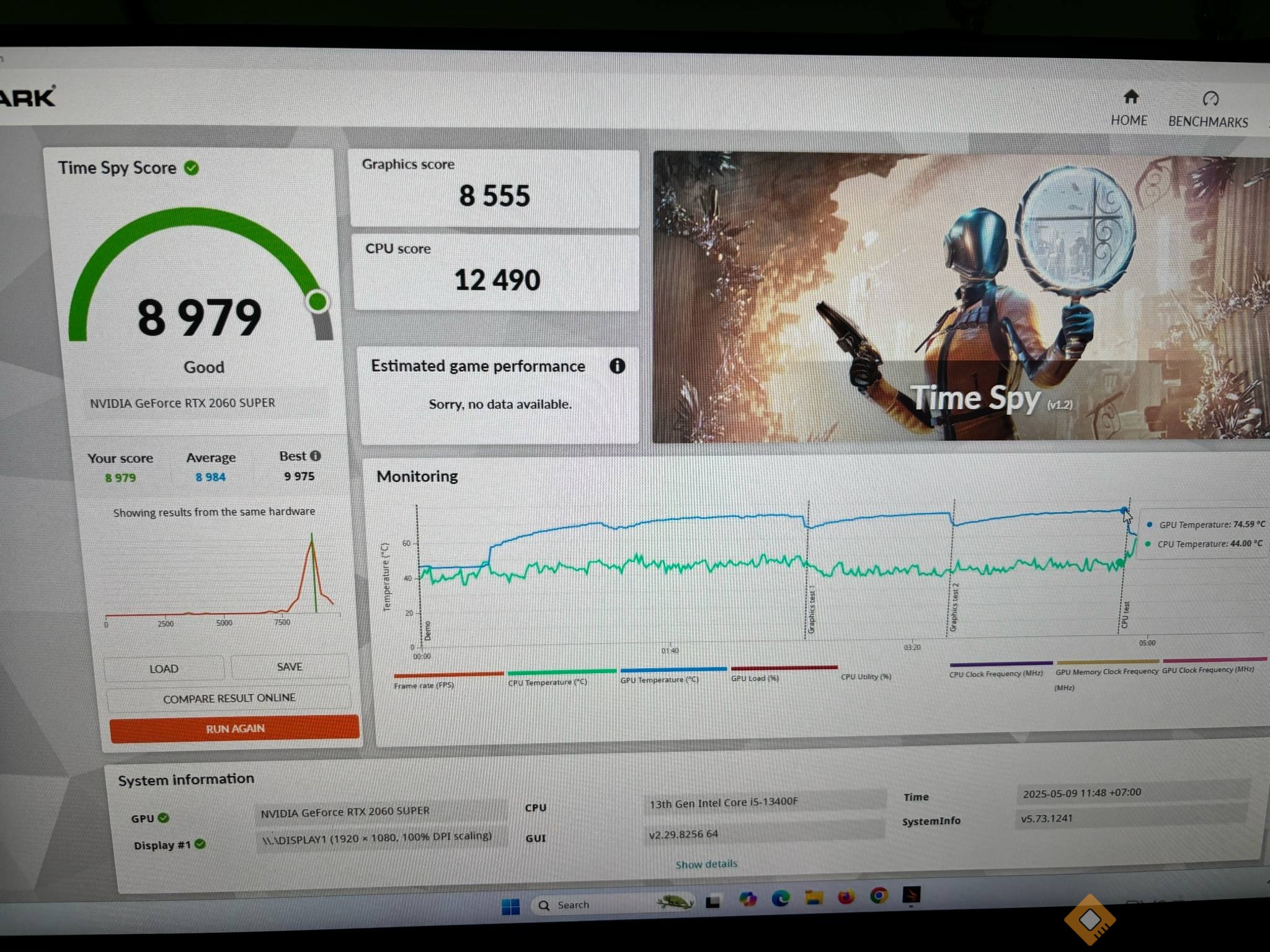Click the Graphics score value 8 555

coord(494,196)
